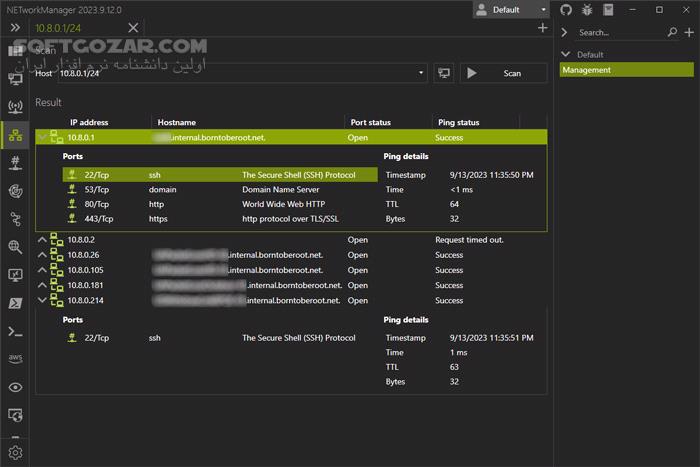Open the AWS Session Manager sidebar icon
Screen dimensions: 700x467
click(15, 359)
